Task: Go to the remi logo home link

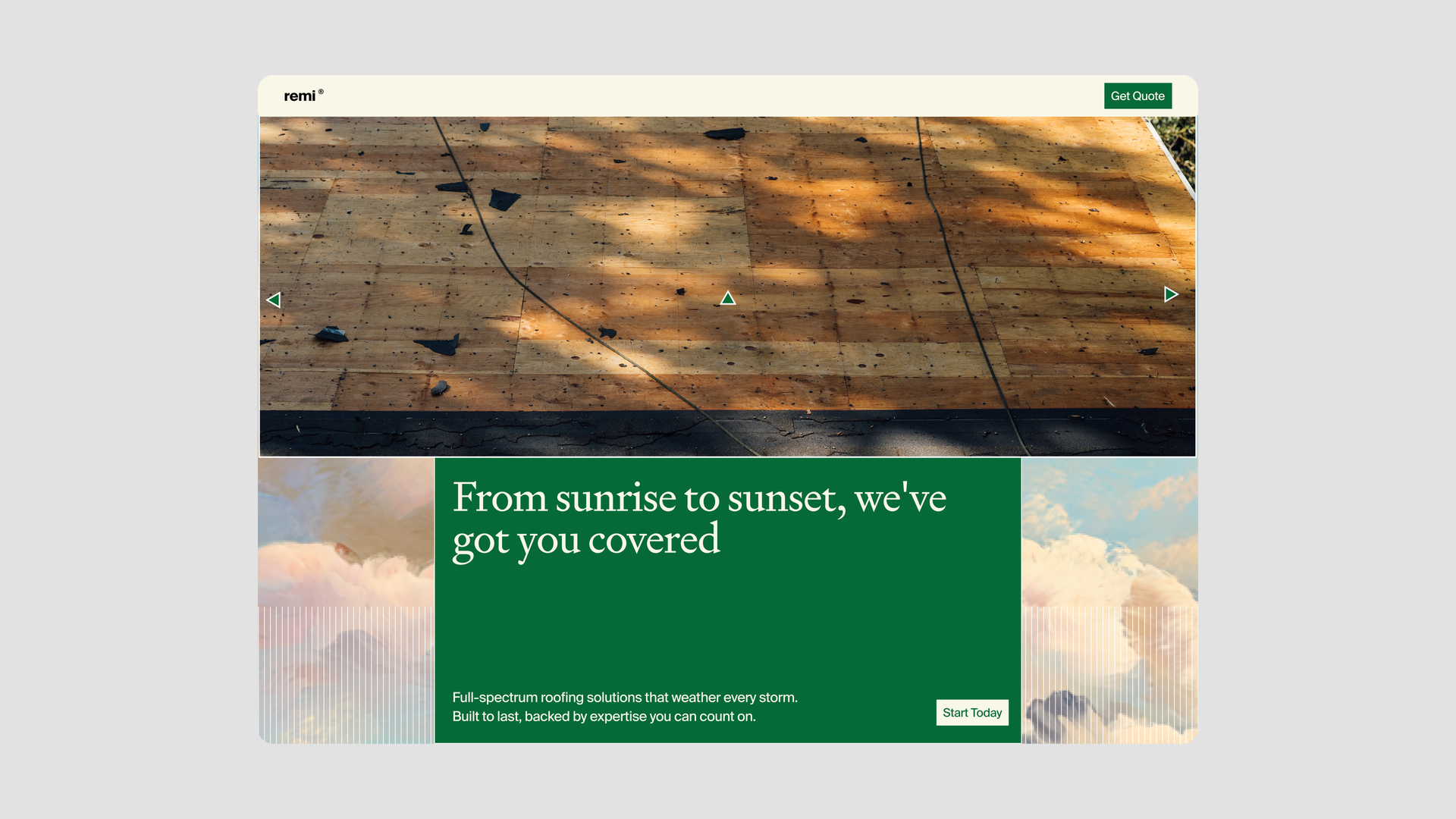Action: pos(303,96)
